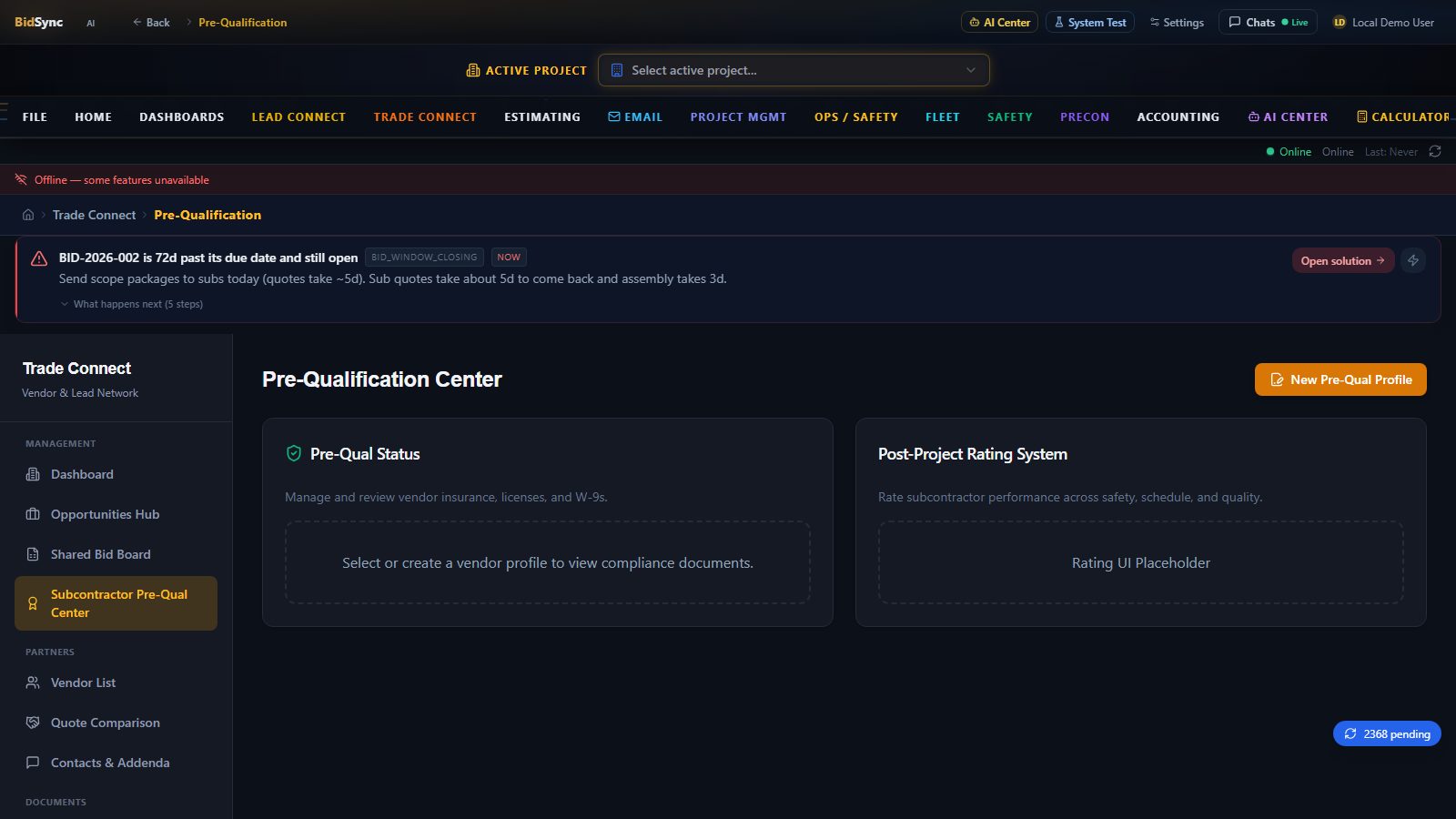Open the EMAIL menu item

tap(635, 116)
